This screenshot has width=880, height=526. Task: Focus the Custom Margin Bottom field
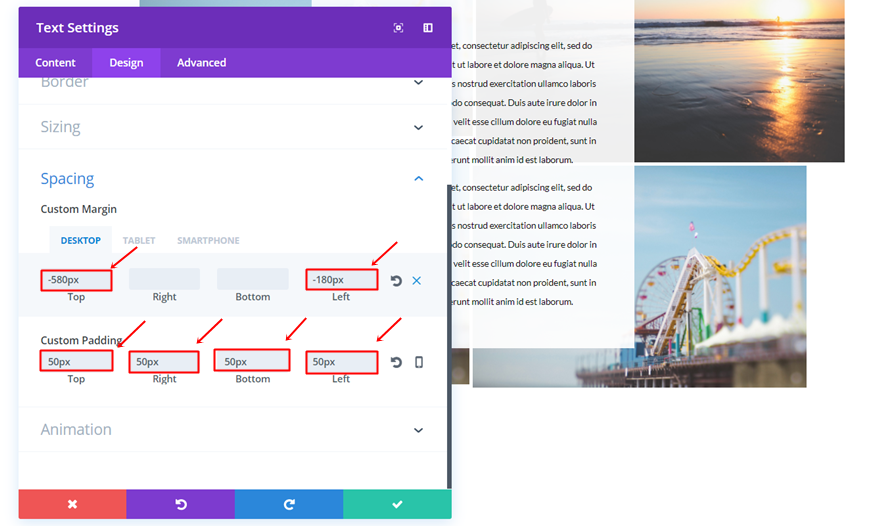tap(253, 279)
